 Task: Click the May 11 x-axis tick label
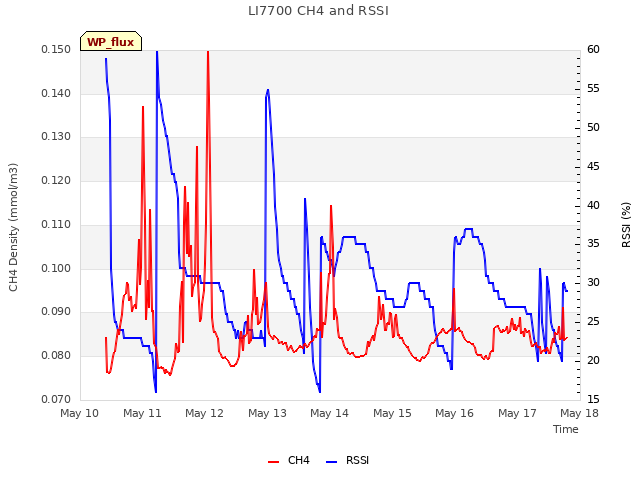tap(142, 413)
